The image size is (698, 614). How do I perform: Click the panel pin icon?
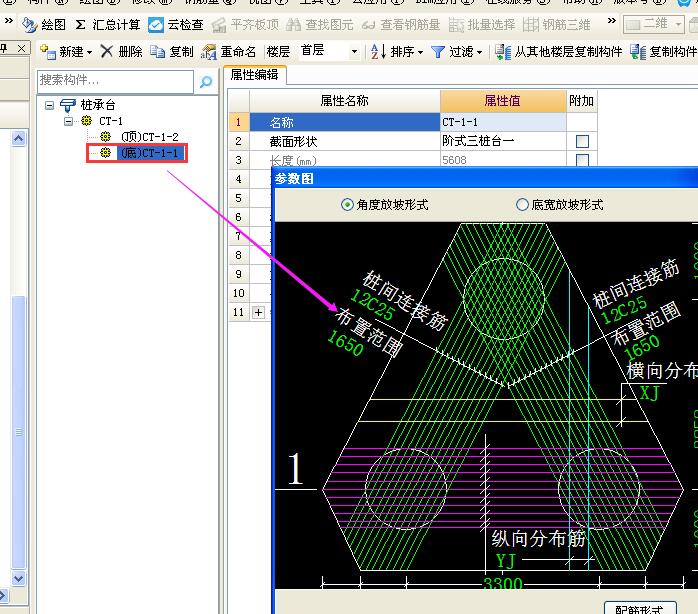4,48
